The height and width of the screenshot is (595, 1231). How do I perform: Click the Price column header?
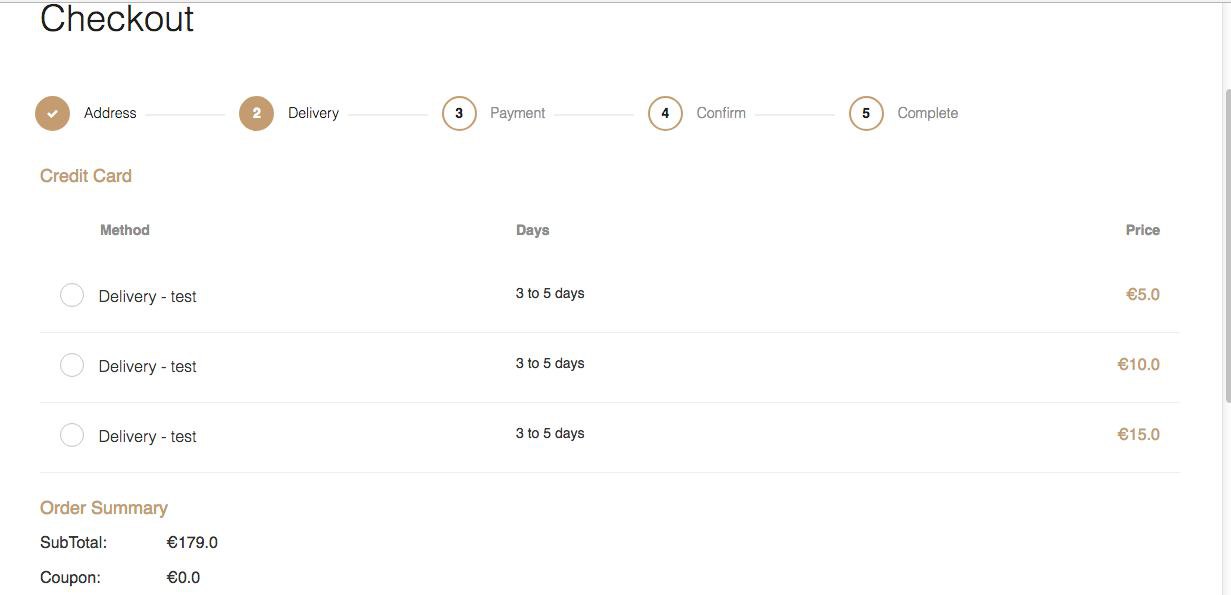coord(1142,230)
